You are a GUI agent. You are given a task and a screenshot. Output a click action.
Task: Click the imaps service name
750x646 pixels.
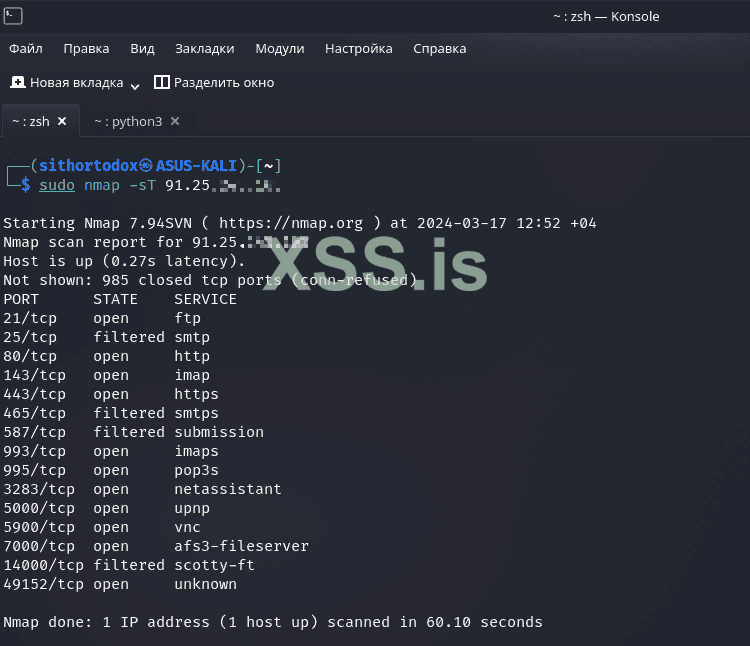(x=196, y=451)
